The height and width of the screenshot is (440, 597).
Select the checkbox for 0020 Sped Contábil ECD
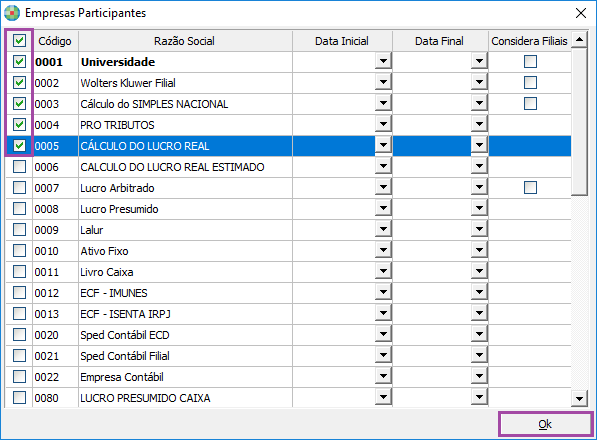pos(19,335)
